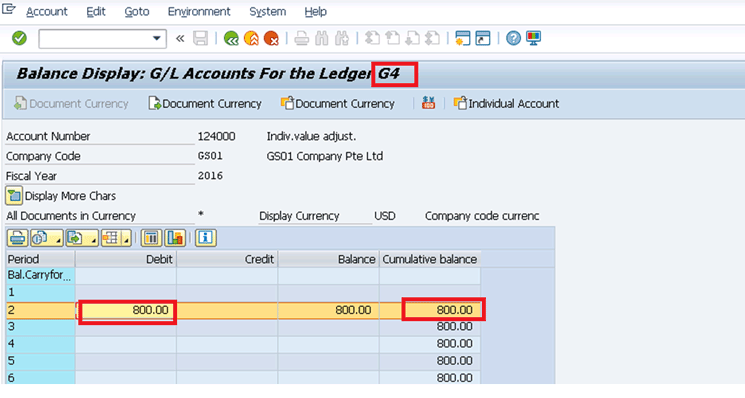
Task: Select period 2 row label
Action: [x=41, y=310]
